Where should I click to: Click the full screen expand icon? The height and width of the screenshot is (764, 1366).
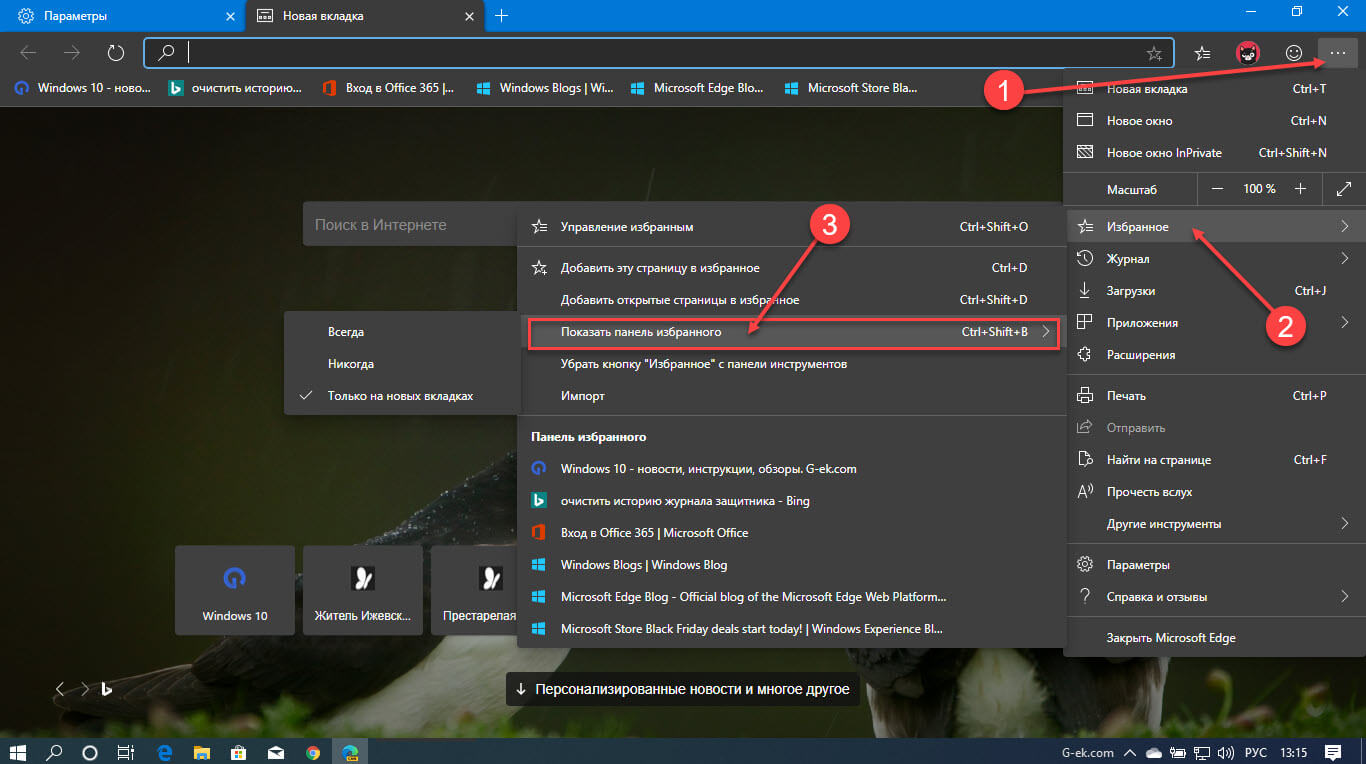[x=1344, y=188]
